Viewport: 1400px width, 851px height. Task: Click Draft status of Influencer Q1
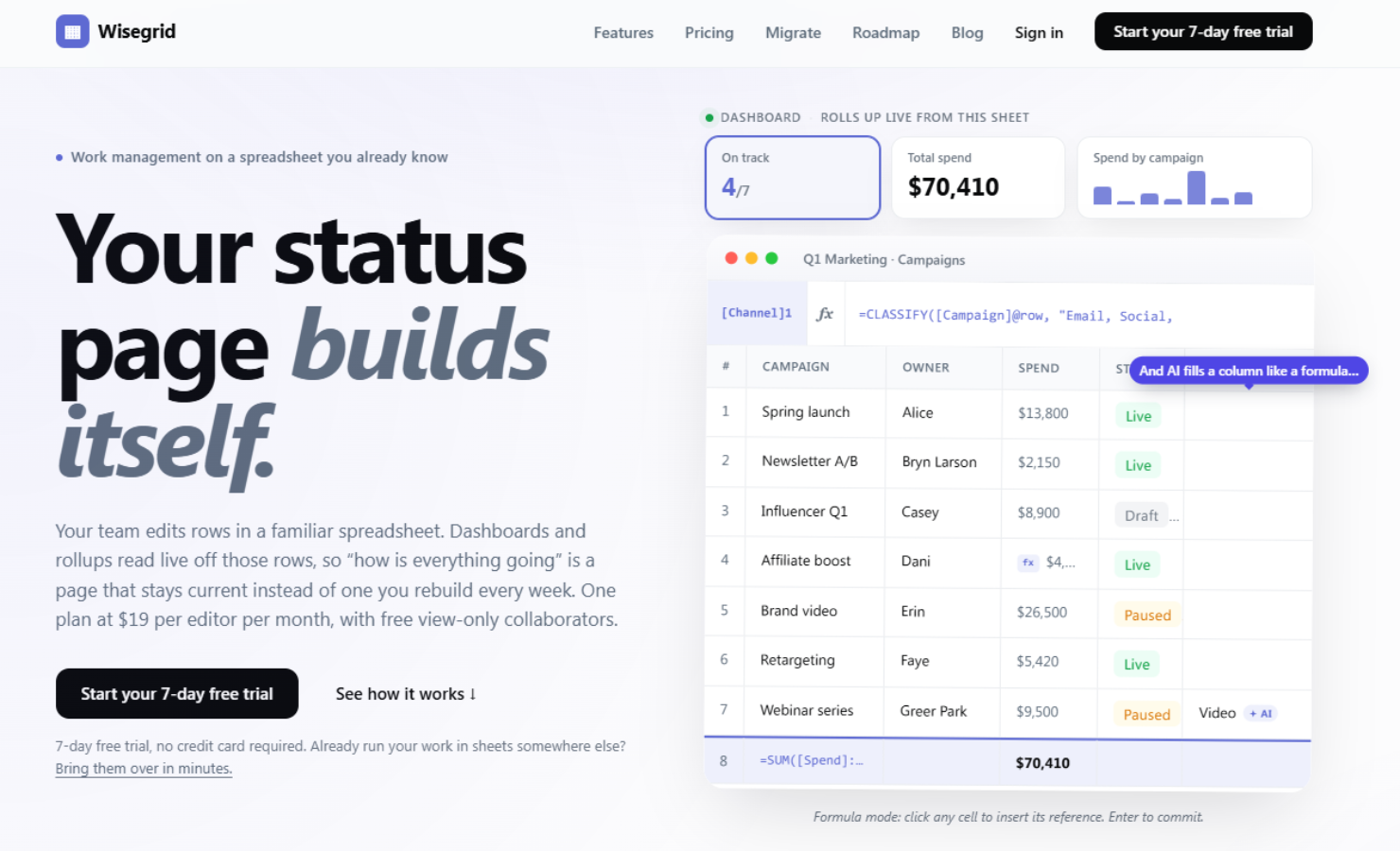point(1141,515)
